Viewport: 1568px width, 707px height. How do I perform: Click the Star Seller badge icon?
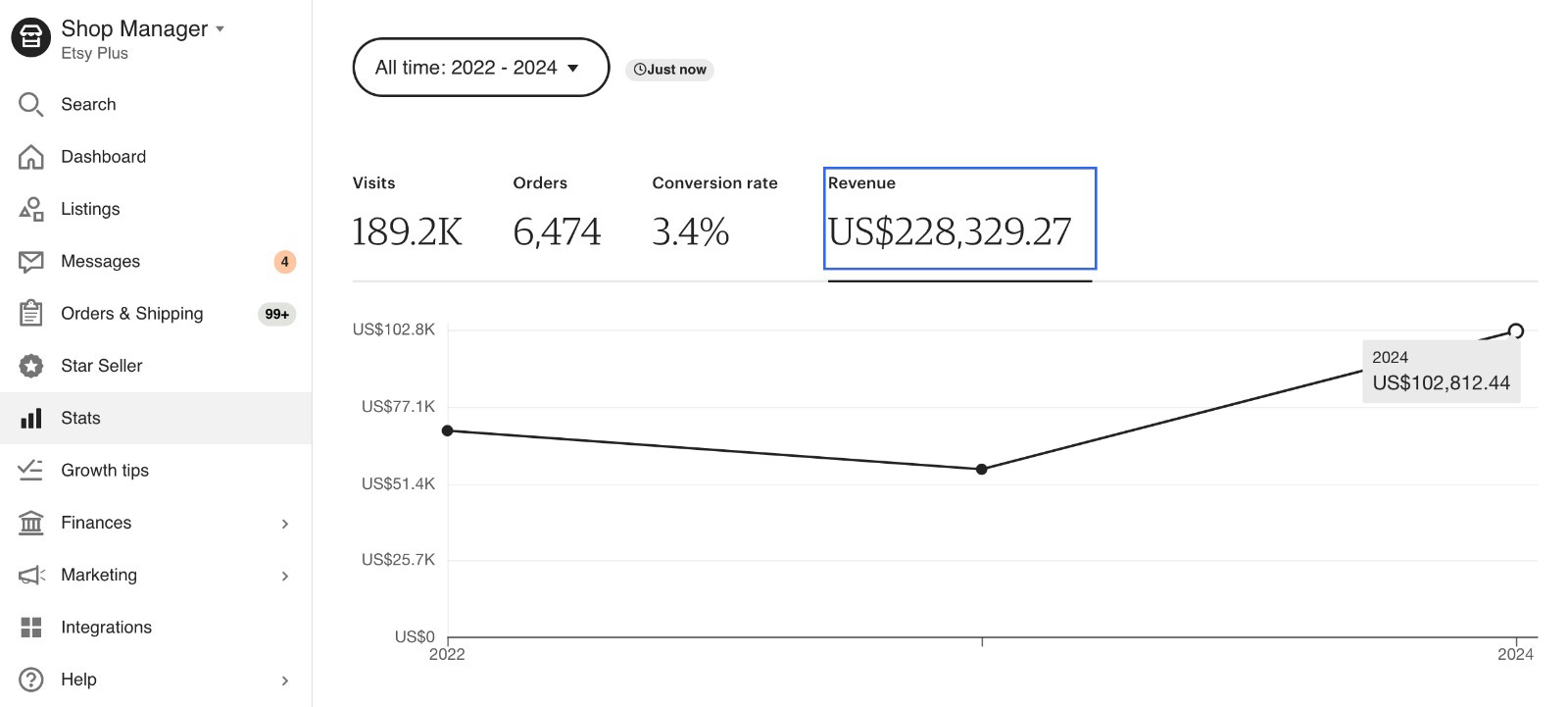31,366
